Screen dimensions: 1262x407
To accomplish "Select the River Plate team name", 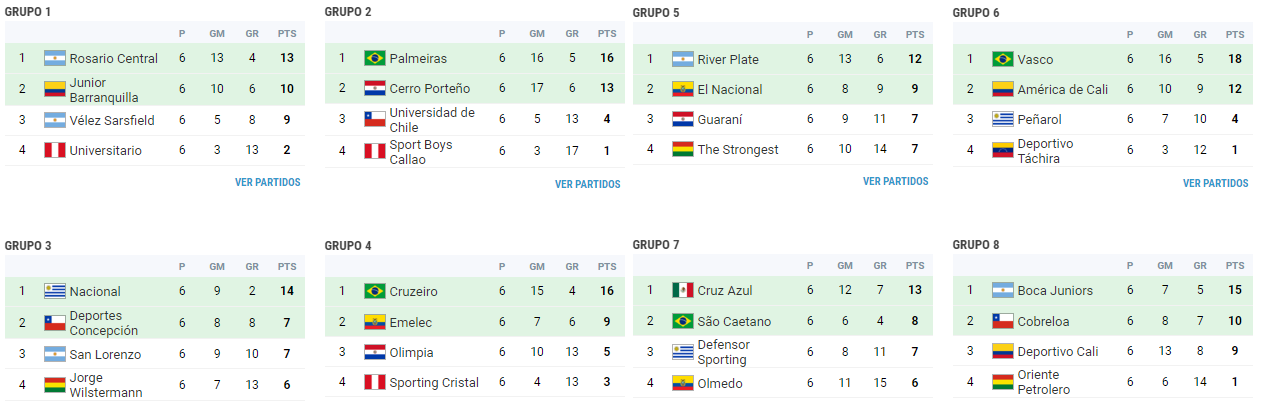I will [x=729, y=59].
